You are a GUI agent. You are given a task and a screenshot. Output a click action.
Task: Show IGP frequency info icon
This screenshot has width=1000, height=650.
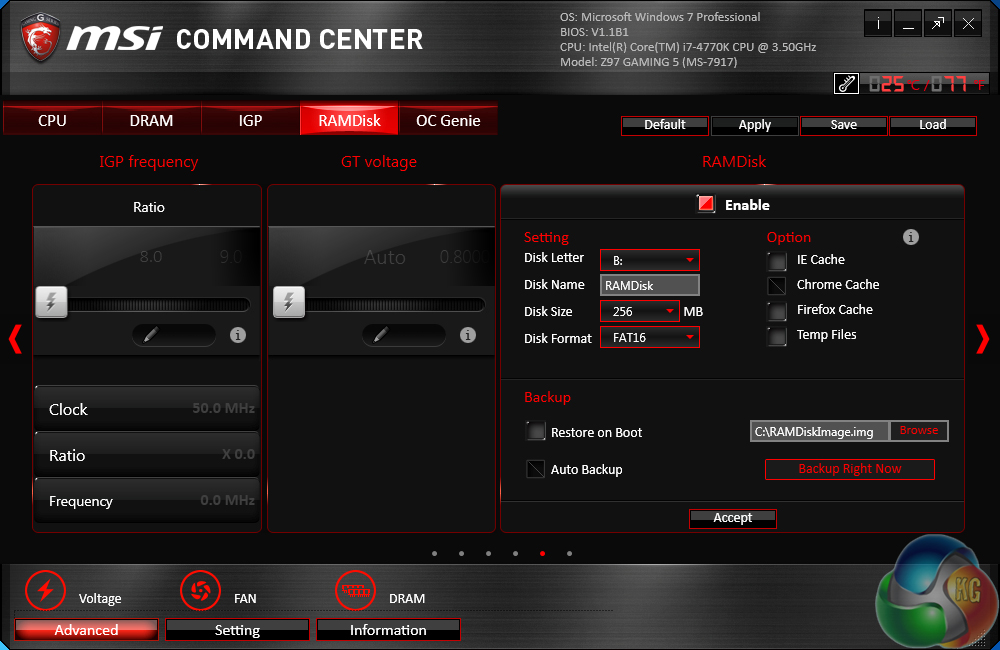coord(238,335)
